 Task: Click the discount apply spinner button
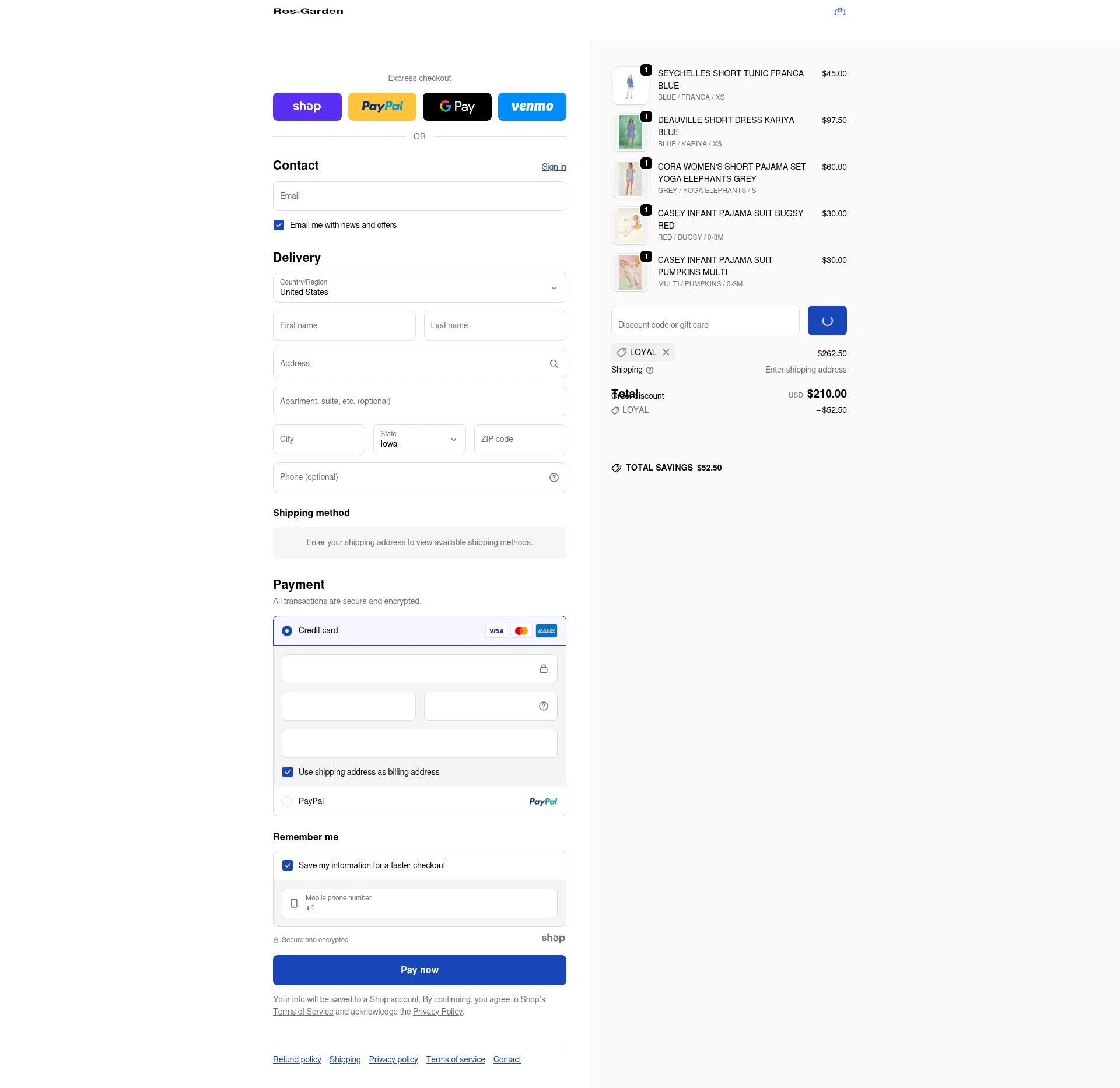(x=827, y=321)
